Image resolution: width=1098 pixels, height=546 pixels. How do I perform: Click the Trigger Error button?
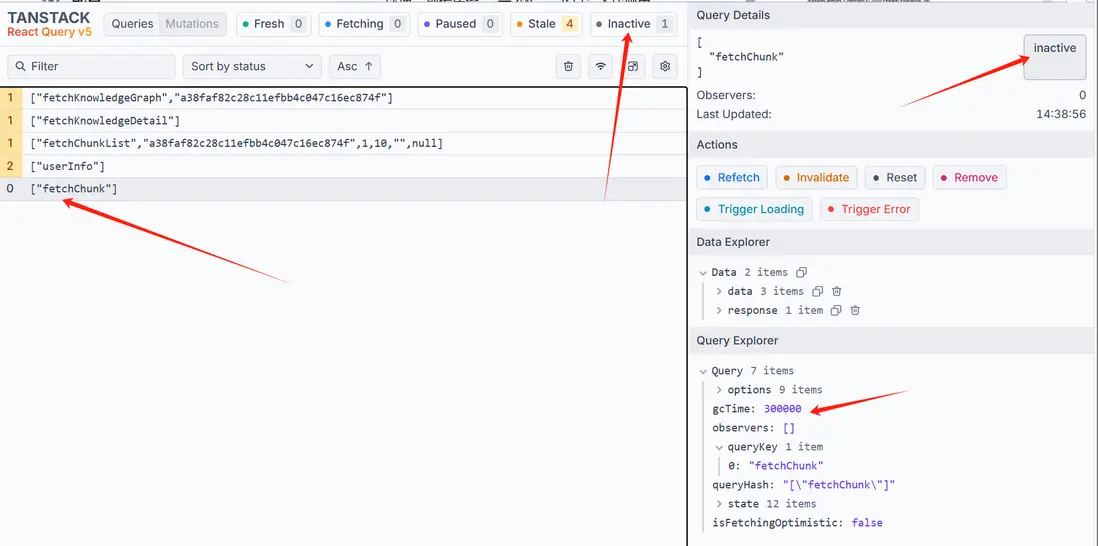click(869, 209)
